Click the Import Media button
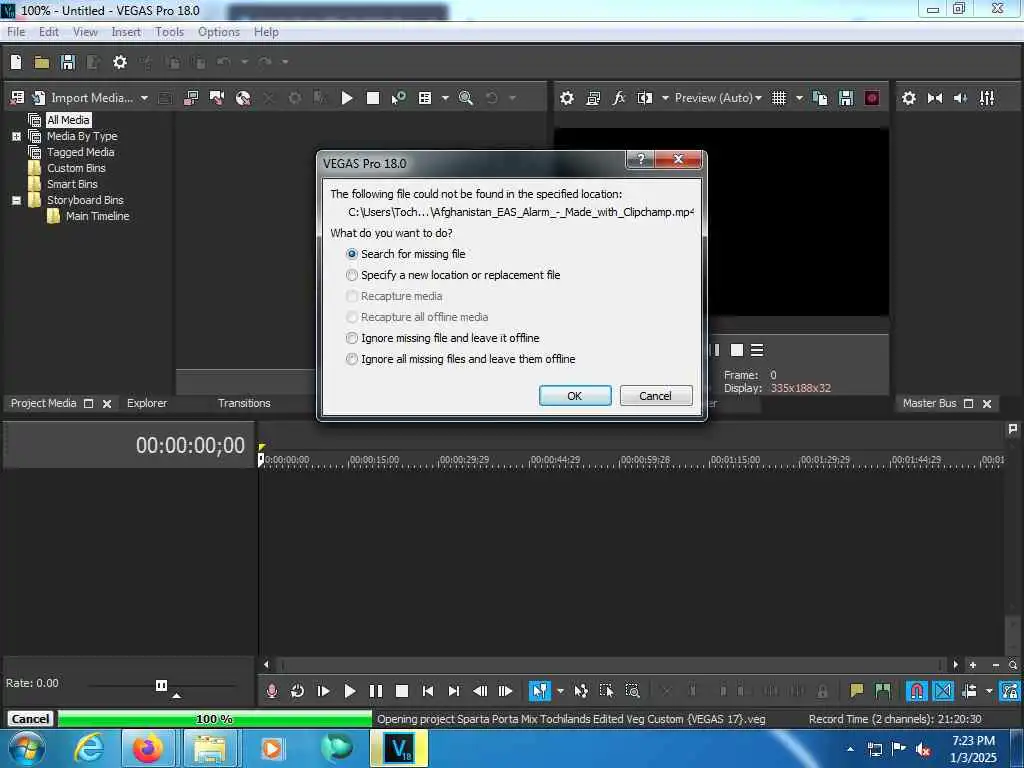Image resolution: width=1024 pixels, height=768 pixels. pos(82,98)
